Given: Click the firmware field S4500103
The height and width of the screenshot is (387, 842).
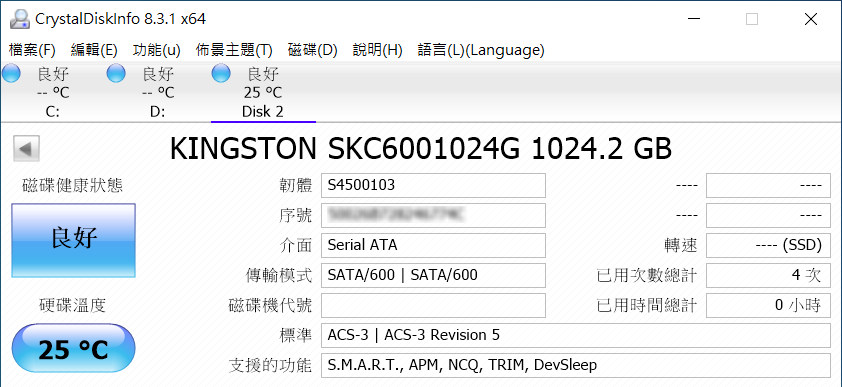Looking at the screenshot, I should pos(433,186).
